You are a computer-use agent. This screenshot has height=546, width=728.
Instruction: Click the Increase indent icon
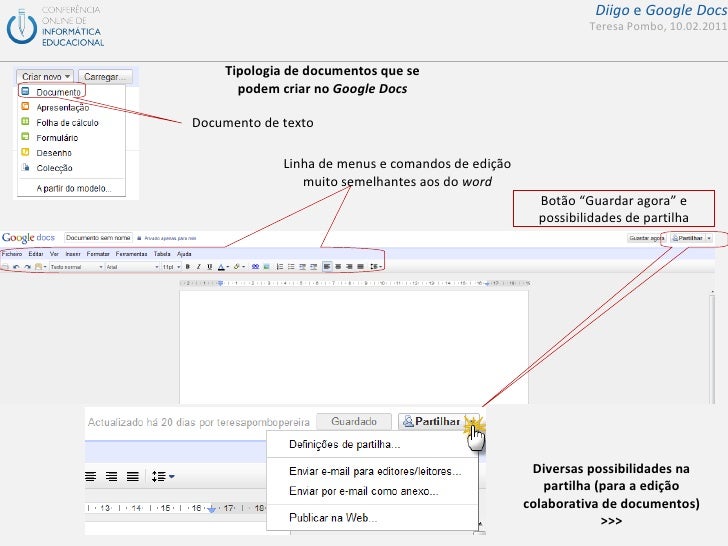[313, 266]
